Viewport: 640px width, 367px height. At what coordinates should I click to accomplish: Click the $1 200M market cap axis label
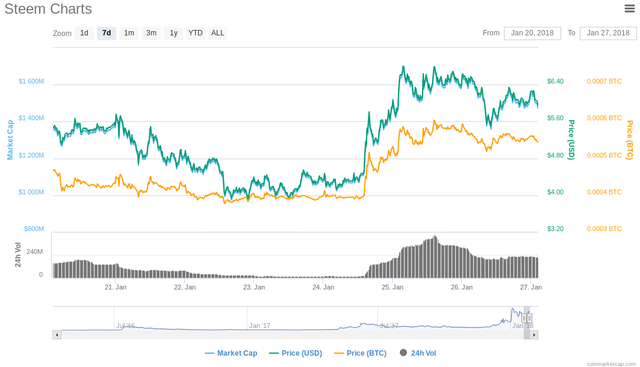coord(31,156)
